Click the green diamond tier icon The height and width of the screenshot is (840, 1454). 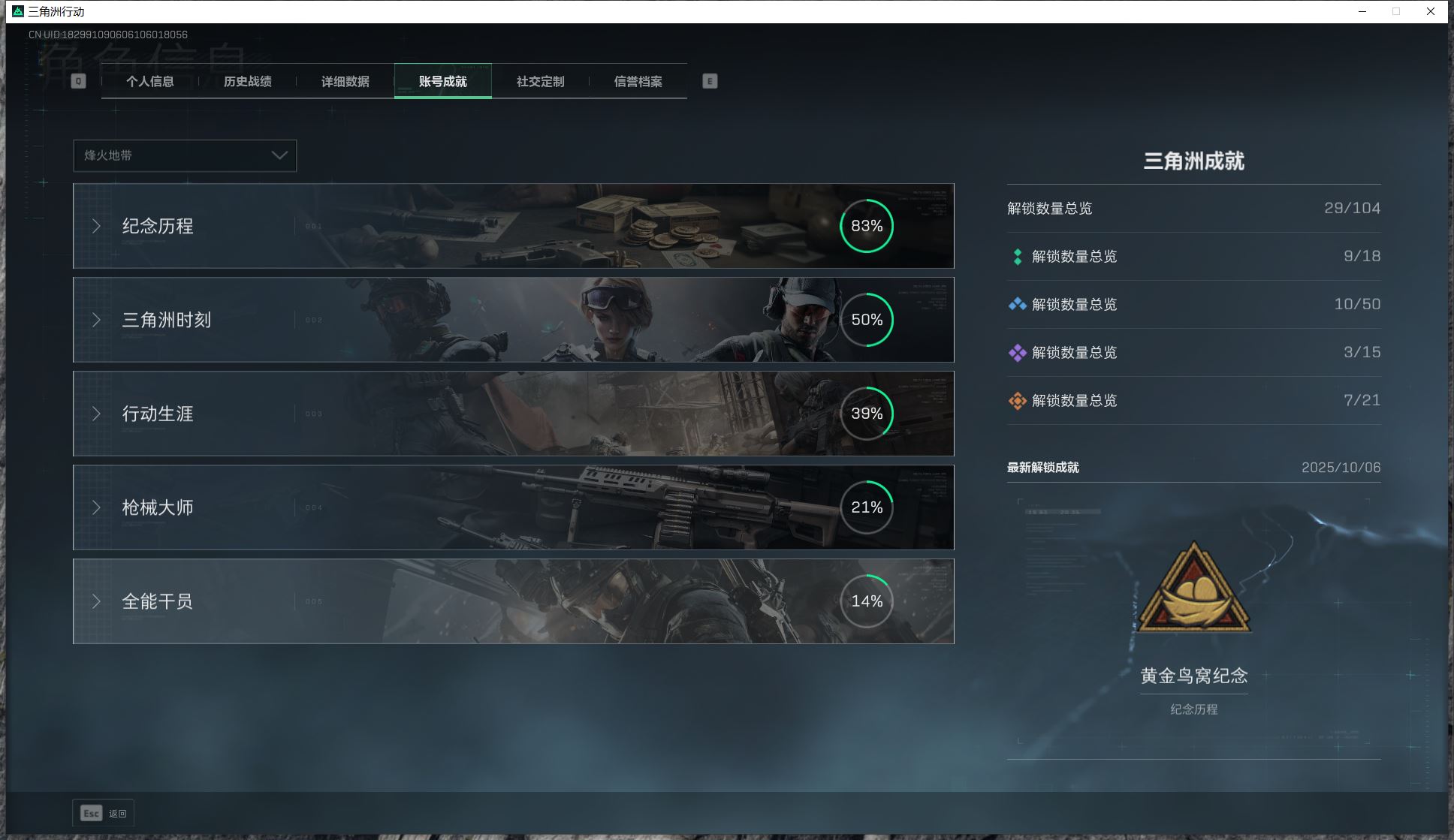(1018, 257)
